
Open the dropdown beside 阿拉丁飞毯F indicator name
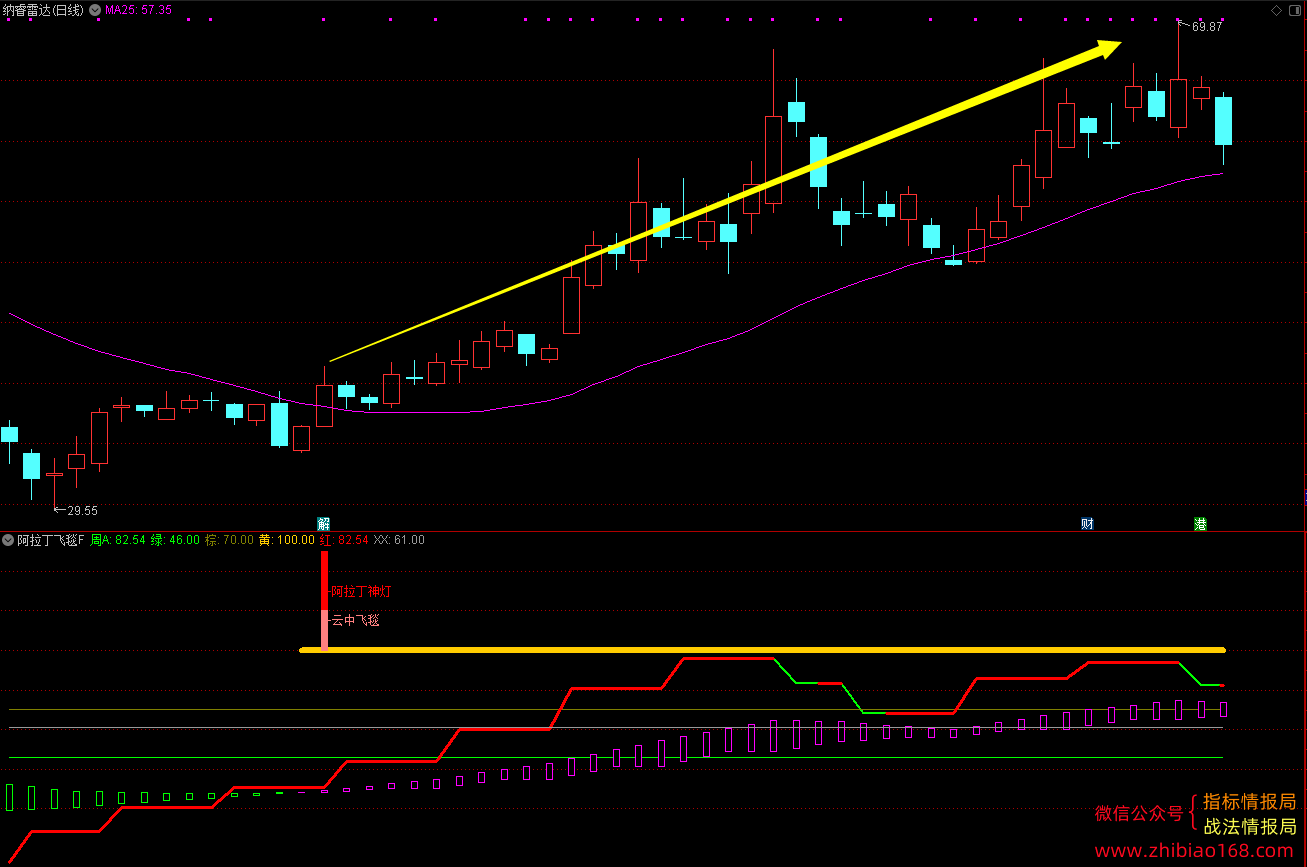pyautogui.click(x=9, y=540)
